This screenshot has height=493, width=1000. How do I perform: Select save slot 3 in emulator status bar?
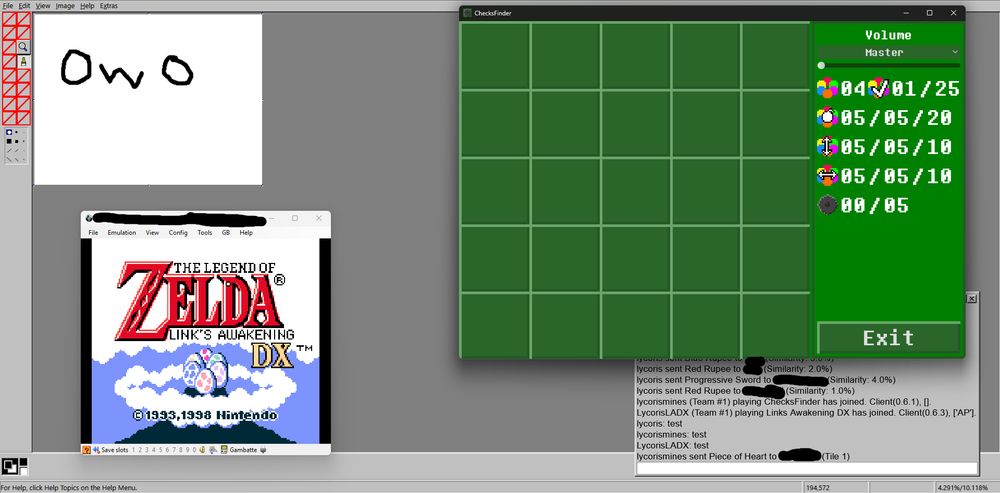coord(147,450)
